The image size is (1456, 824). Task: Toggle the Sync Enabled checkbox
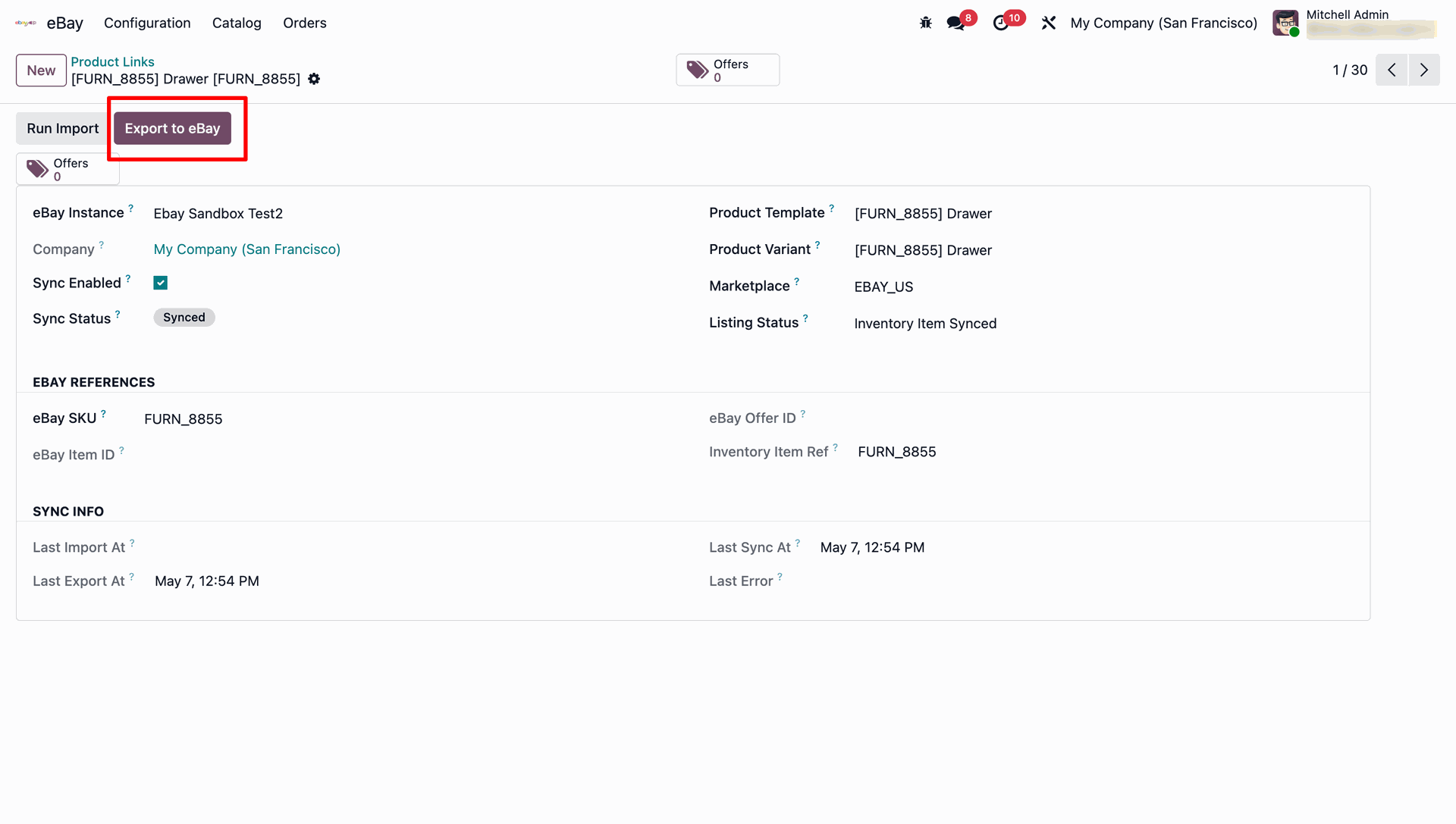[x=160, y=283]
